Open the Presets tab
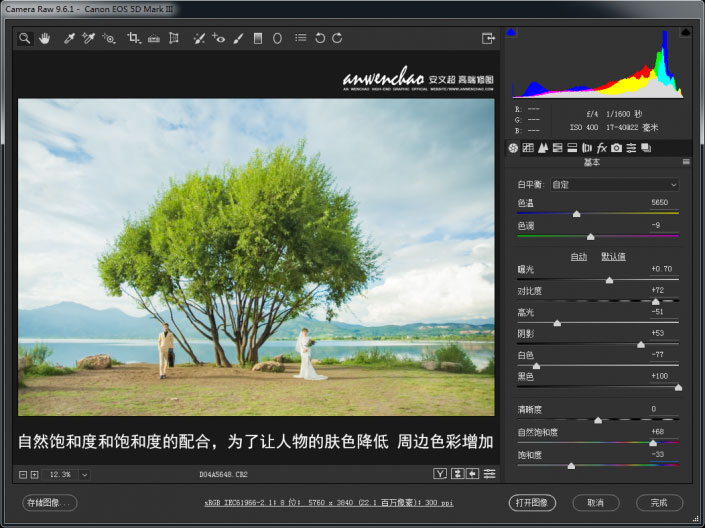Viewport: 705px width, 528px height. (631, 148)
